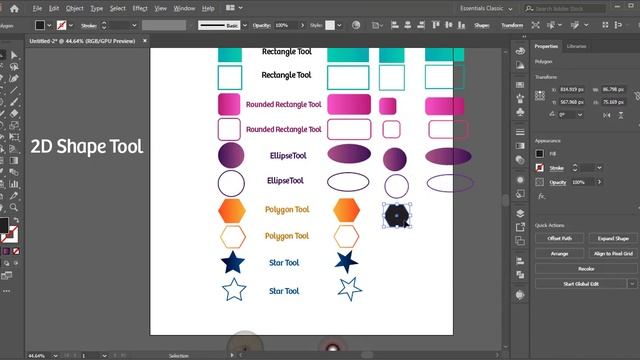Open the Swatches panel dock icon
The height and width of the screenshot is (360, 640).
(520, 84)
